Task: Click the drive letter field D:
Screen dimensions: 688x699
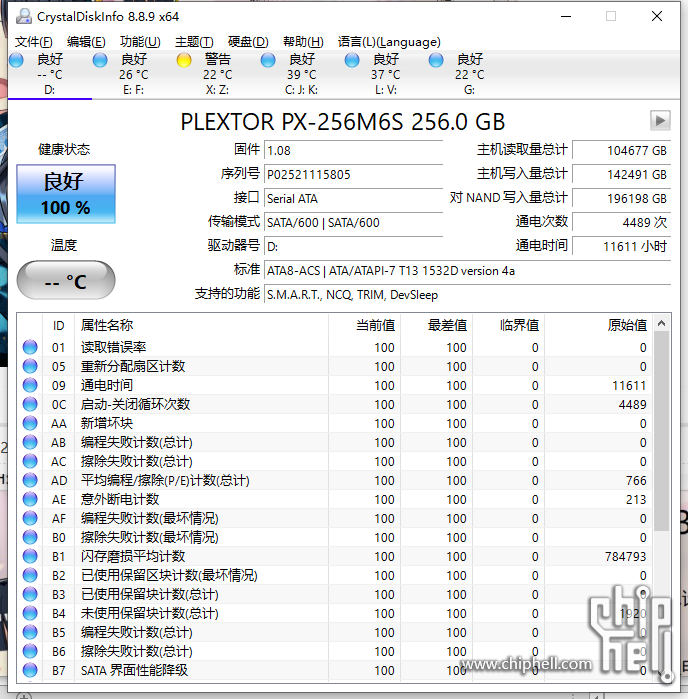Action: (353, 247)
